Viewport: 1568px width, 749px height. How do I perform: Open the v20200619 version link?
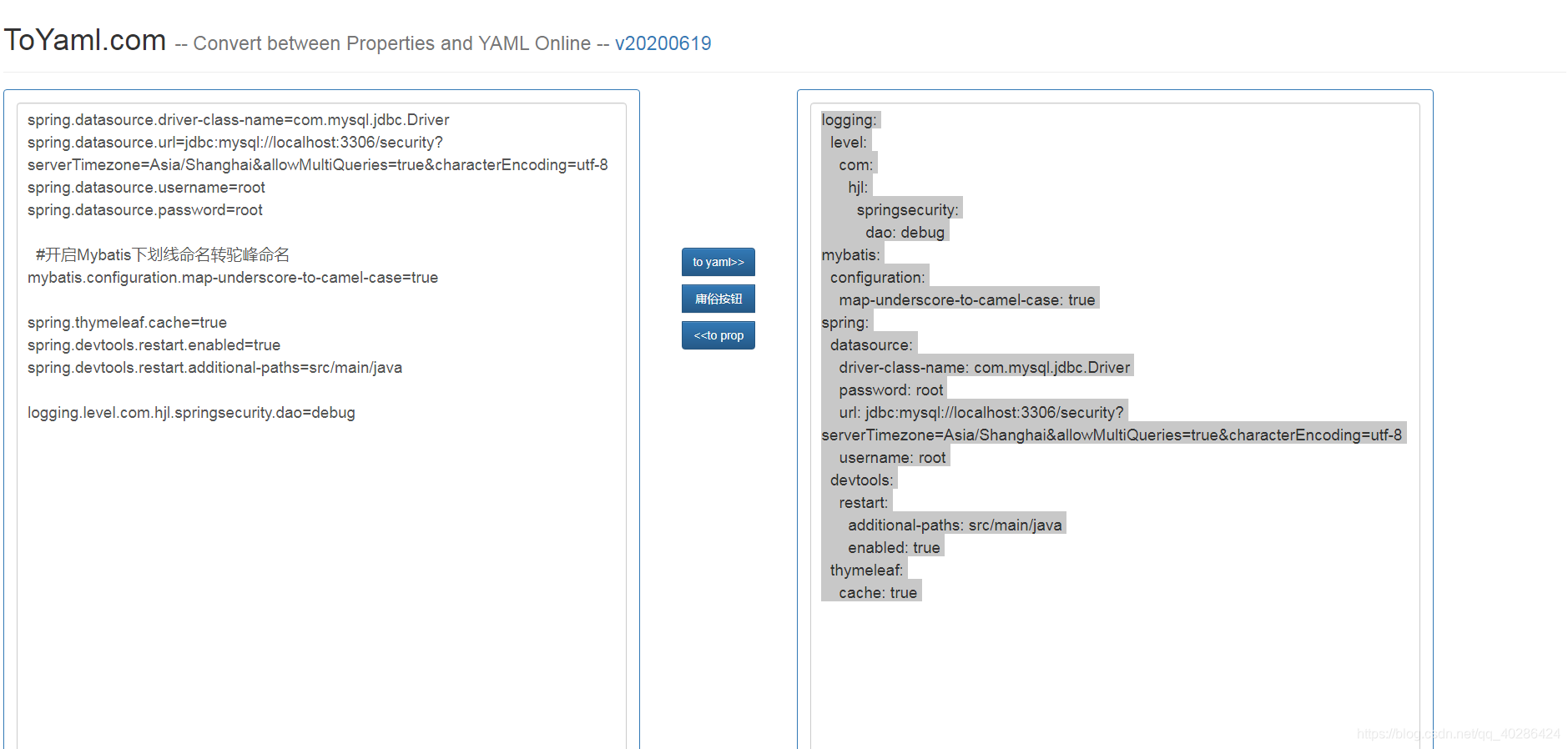click(663, 43)
